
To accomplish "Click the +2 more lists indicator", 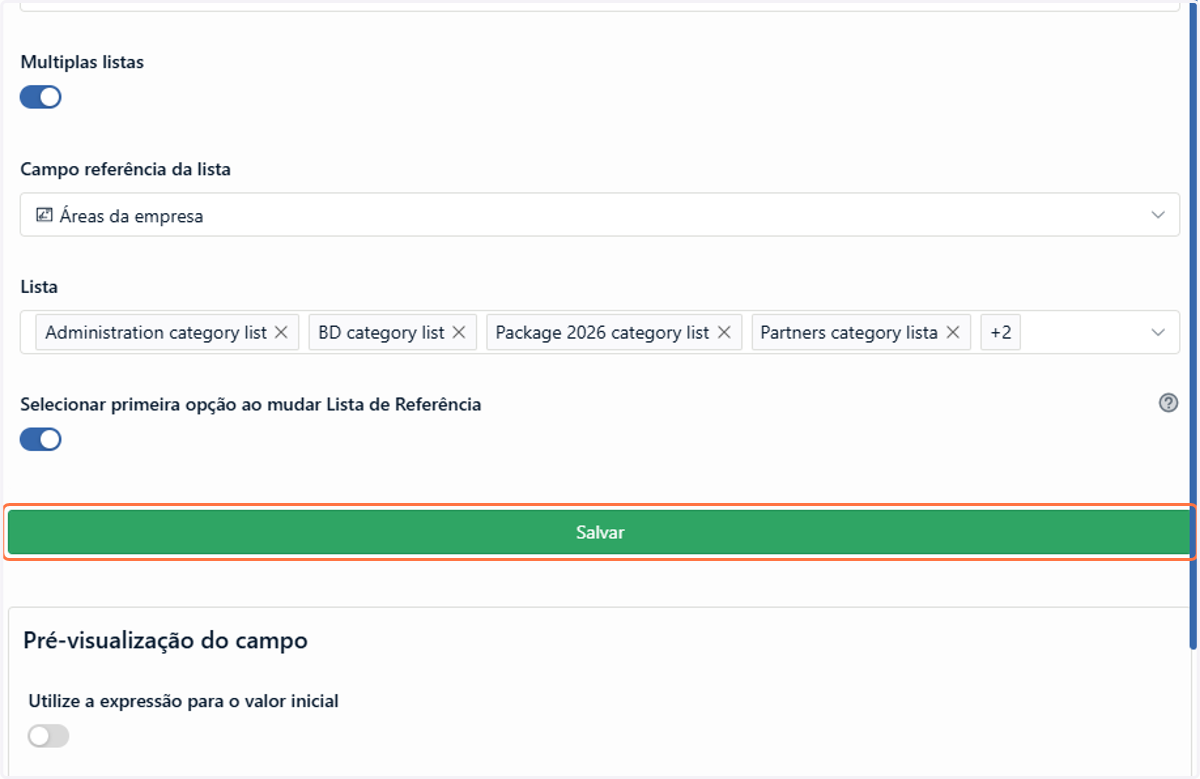I will [1001, 332].
